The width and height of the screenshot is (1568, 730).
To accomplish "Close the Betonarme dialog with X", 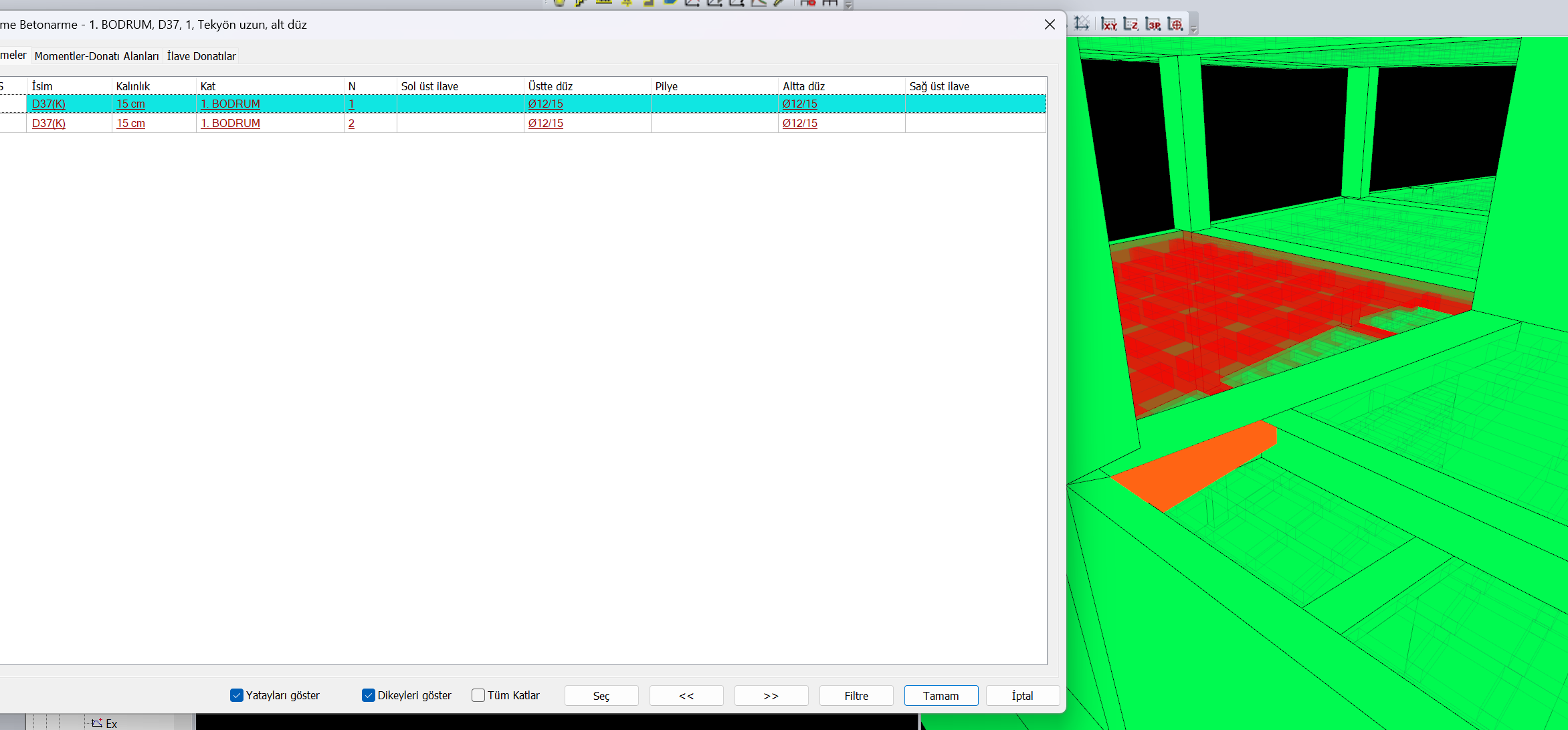I will (1050, 25).
